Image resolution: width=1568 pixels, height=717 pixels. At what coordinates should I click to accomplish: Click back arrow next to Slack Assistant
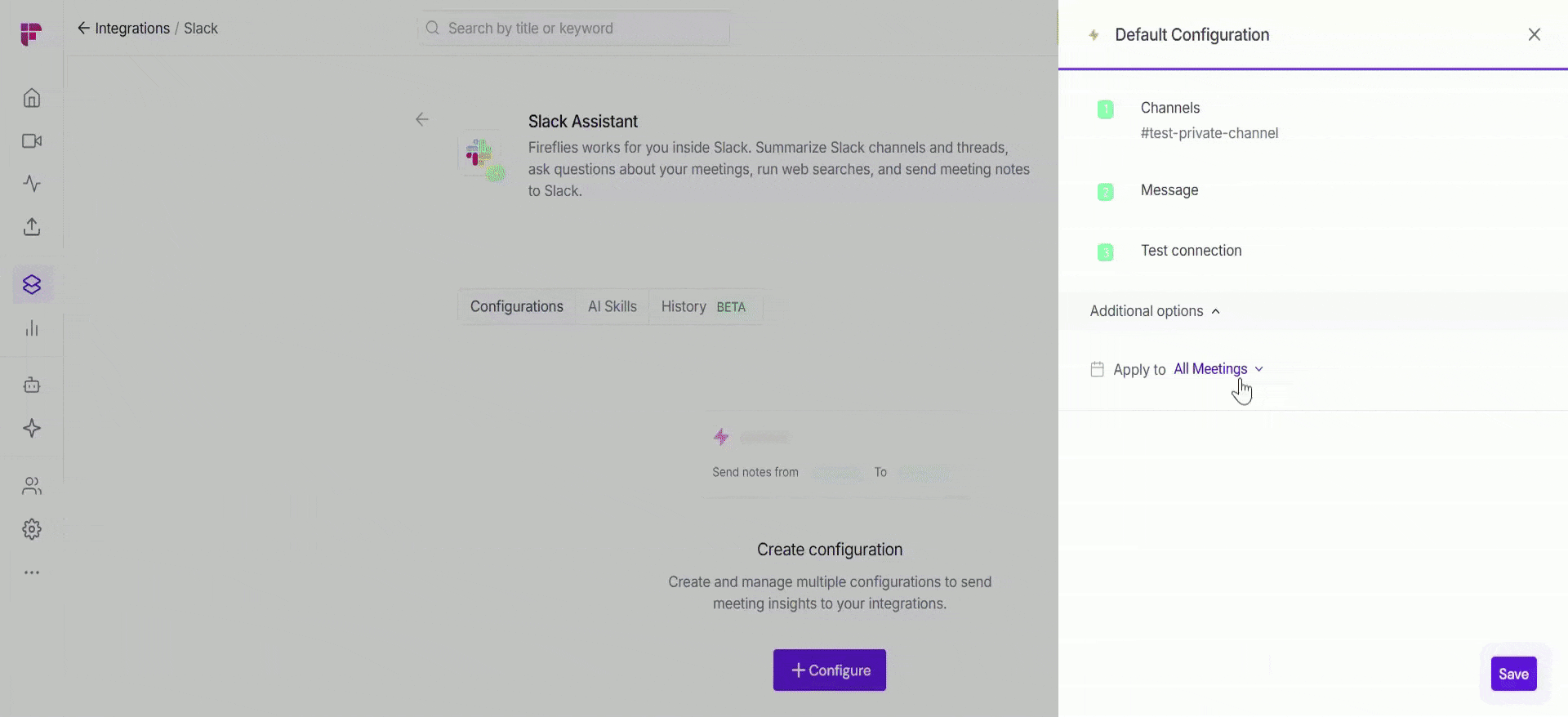[x=422, y=119]
